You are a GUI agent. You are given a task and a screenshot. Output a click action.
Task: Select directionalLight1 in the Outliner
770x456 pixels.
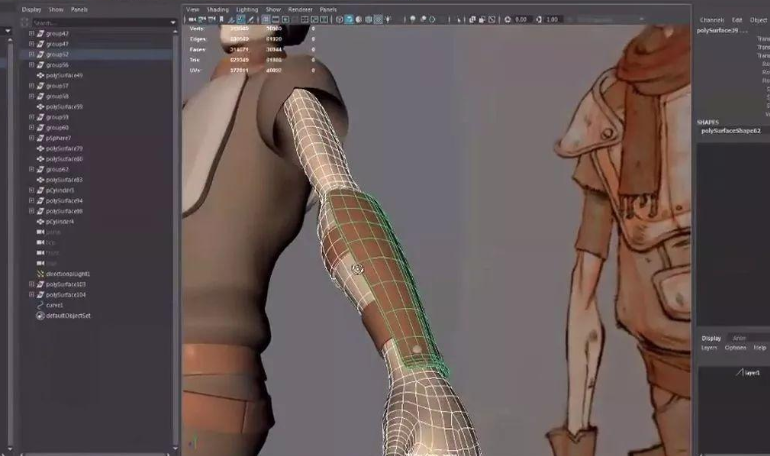[x=68, y=274]
